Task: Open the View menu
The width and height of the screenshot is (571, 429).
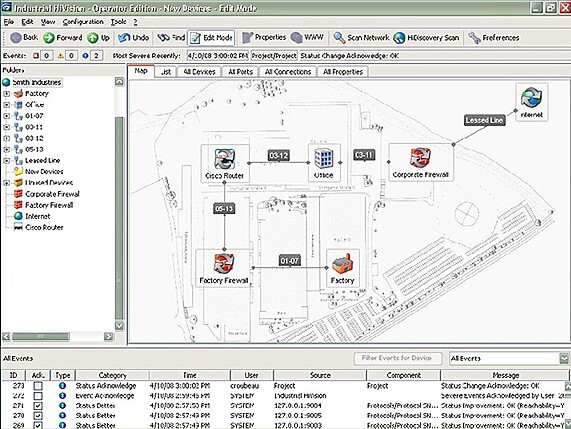Action: point(48,22)
